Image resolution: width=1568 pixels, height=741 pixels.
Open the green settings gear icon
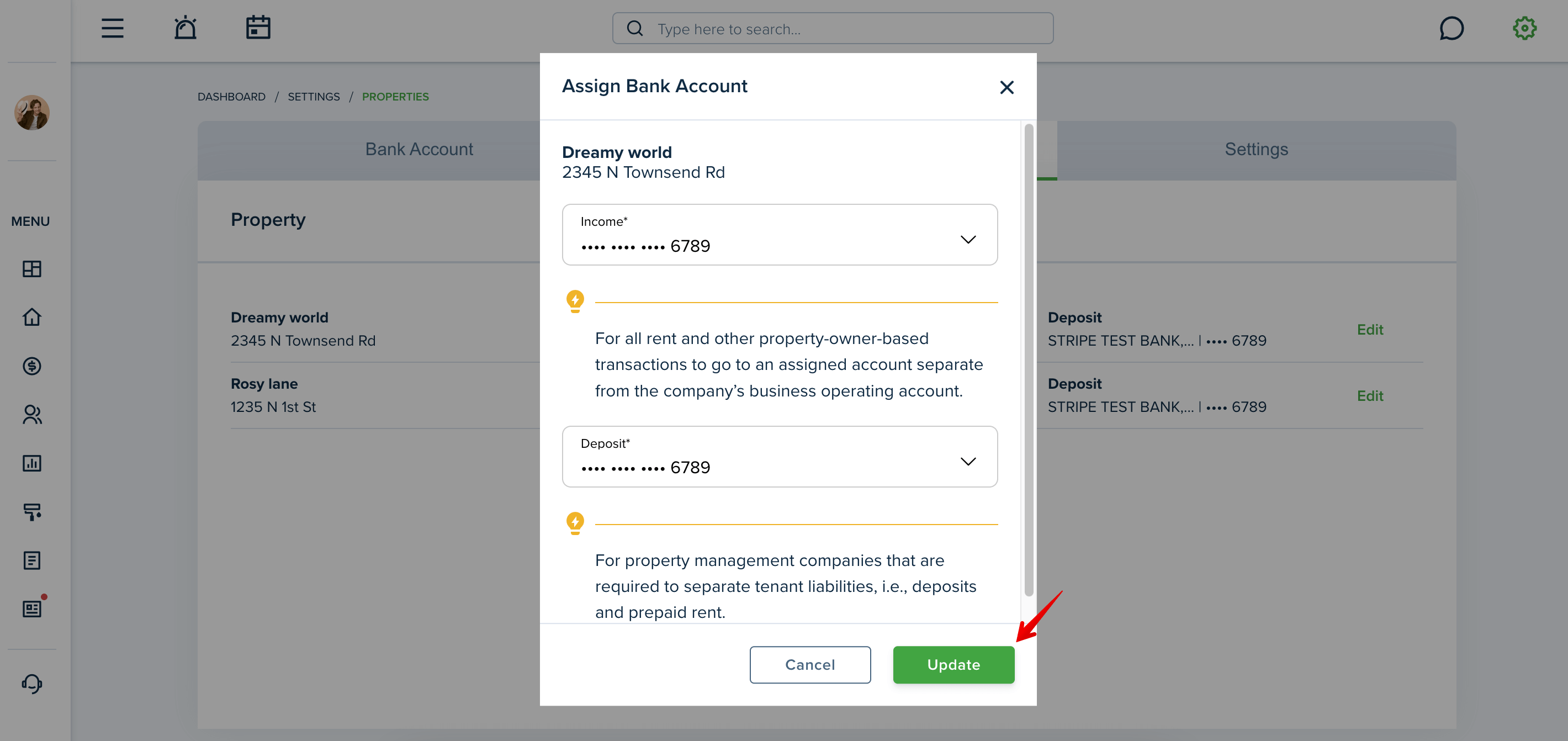pos(1524,28)
